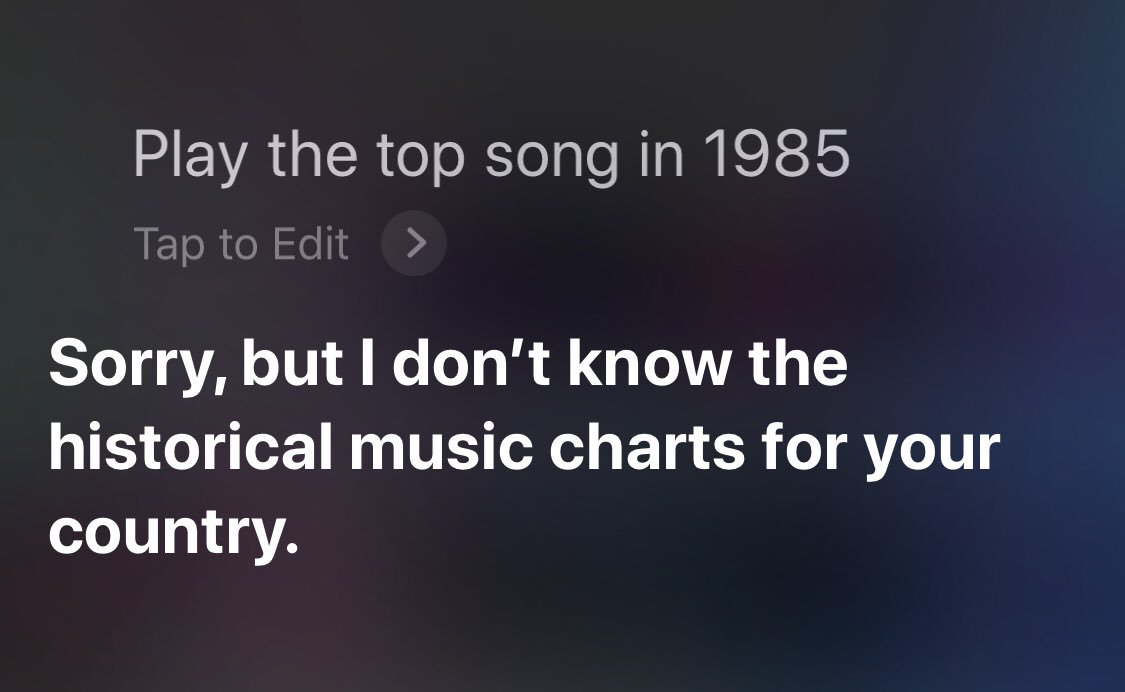Tap the chevron arrow beside Tap to Edit
This screenshot has width=1125, height=692.
[x=414, y=243]
